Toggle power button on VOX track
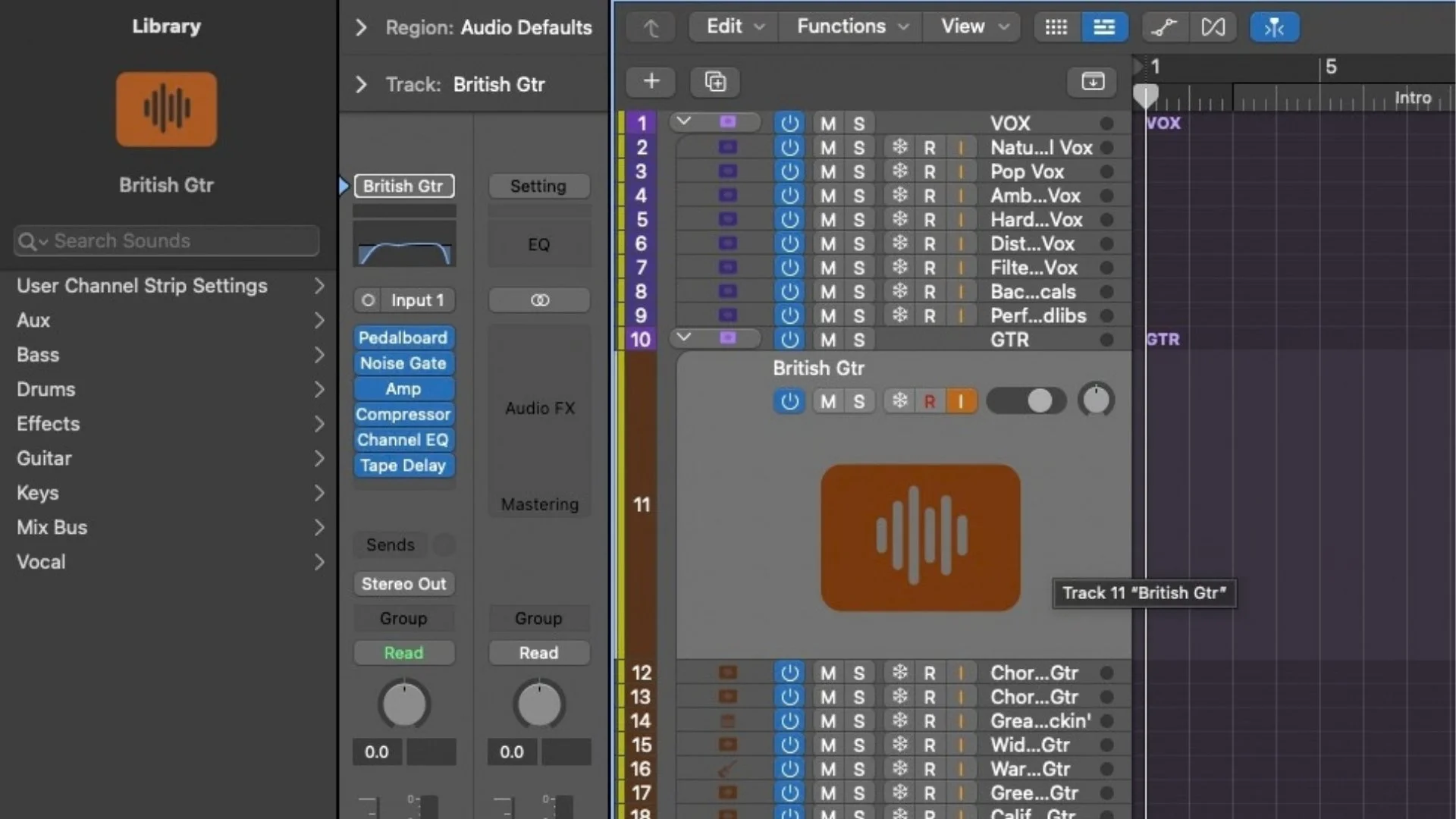The width and height of the screenshot is (1456, 819). pyautogui.click(x=789, y=123)
